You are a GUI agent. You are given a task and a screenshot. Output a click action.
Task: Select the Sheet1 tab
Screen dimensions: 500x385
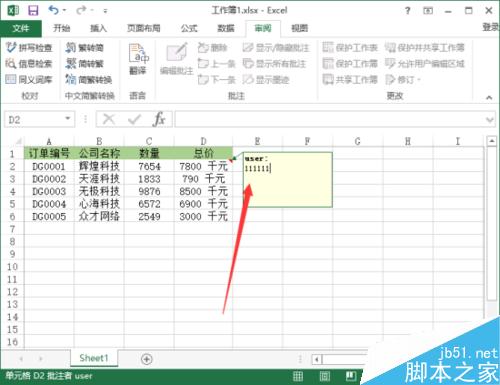94,358
